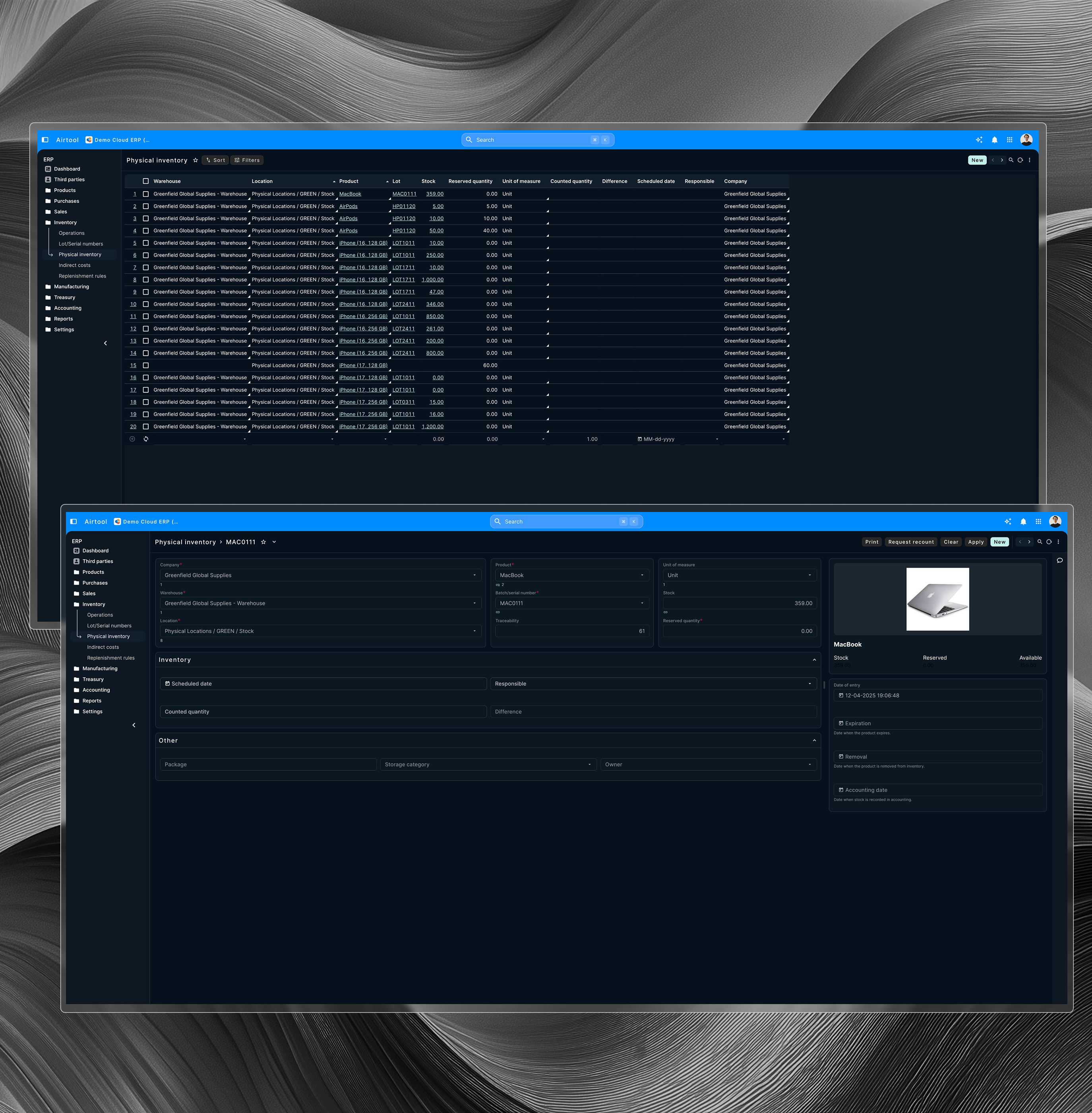Toggle the sidebar panel icon beside the Airtool logo

(x=45, y=140)
